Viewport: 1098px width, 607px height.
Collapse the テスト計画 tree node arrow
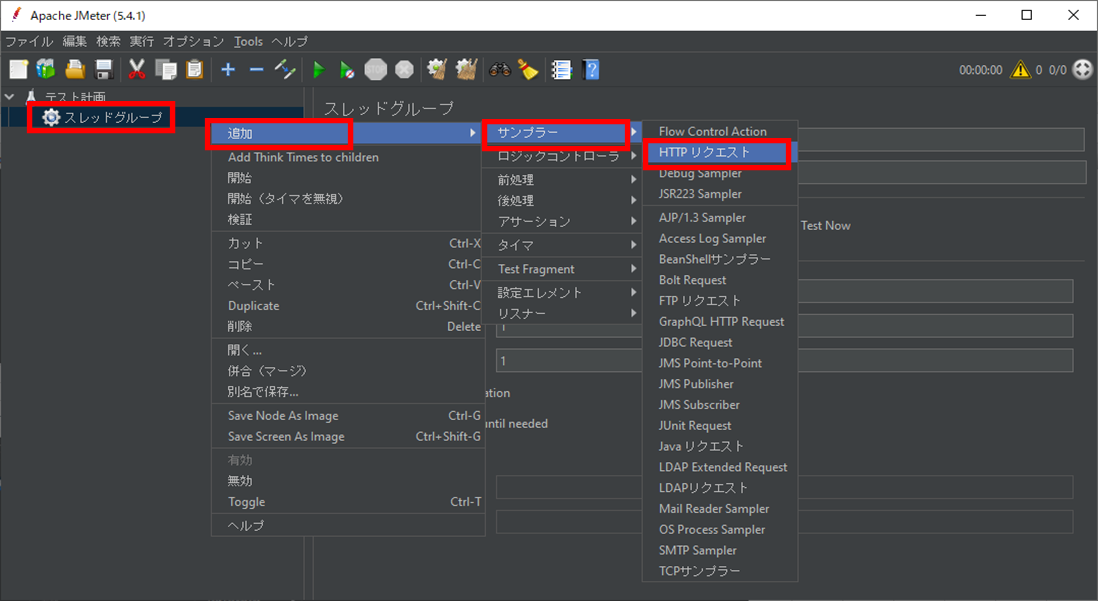click(10, 97)
